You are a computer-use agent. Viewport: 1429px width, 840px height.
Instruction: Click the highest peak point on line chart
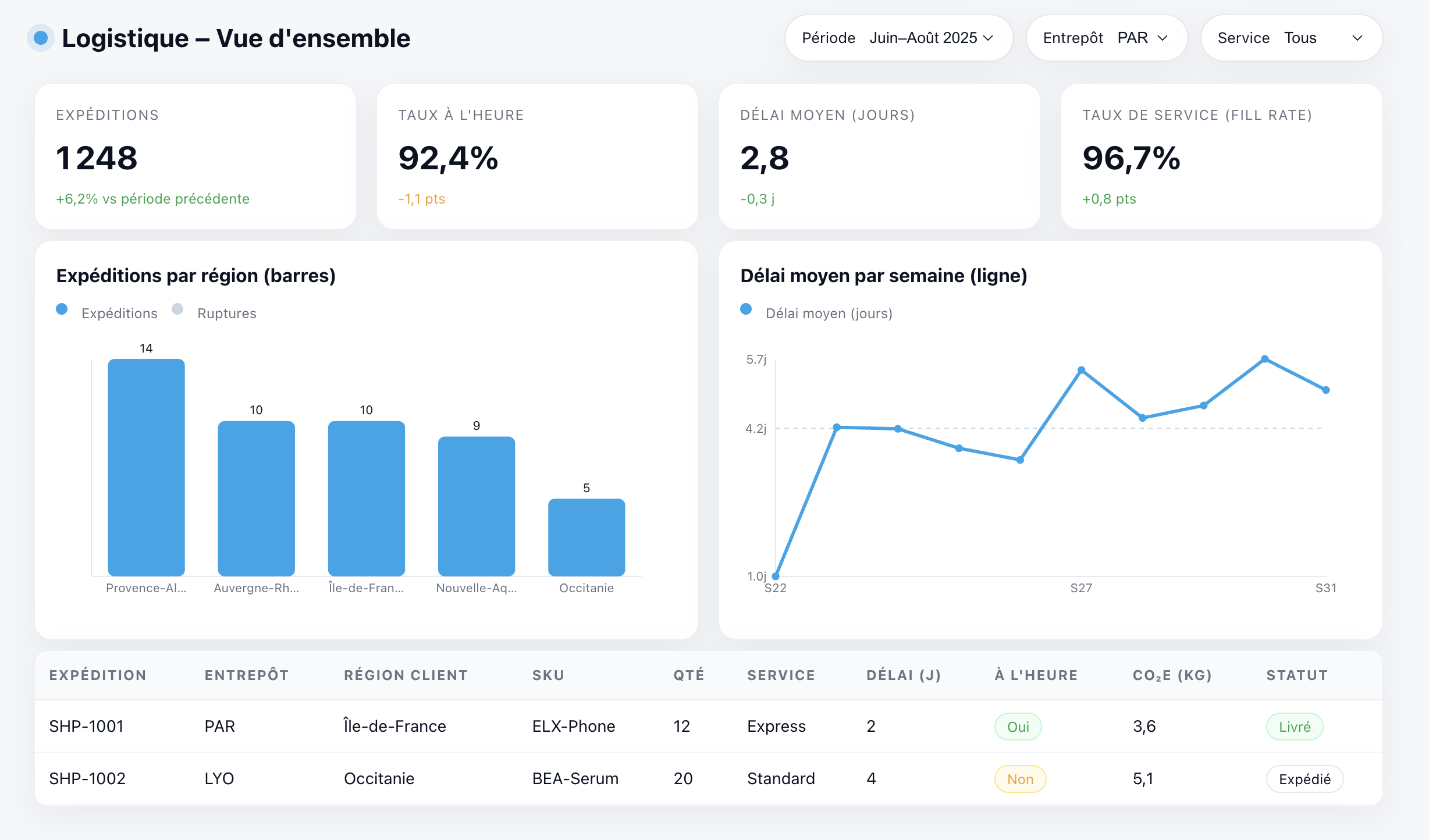(1264, 360)
